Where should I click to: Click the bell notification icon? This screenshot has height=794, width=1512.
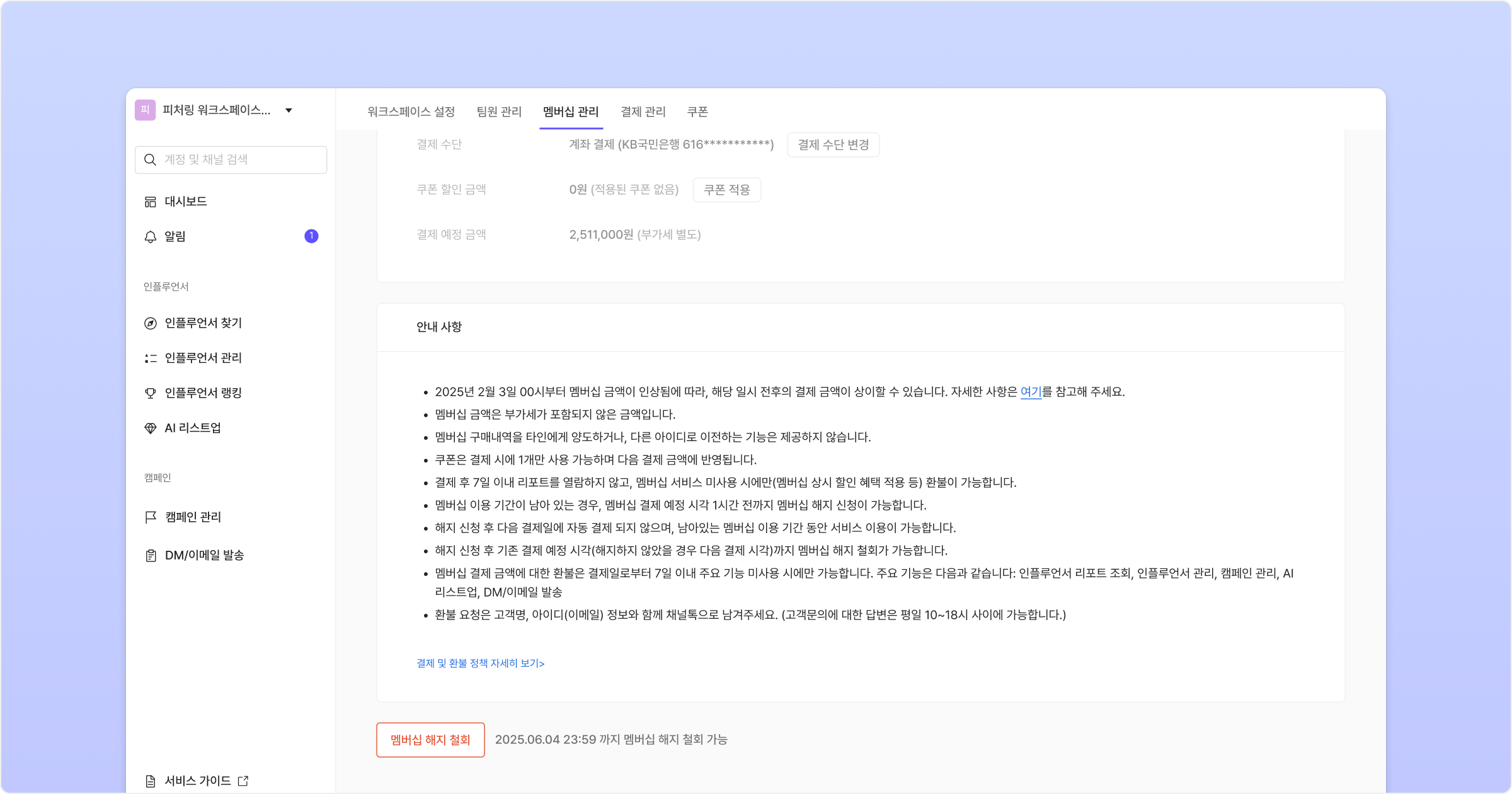(x=150, y=237)
